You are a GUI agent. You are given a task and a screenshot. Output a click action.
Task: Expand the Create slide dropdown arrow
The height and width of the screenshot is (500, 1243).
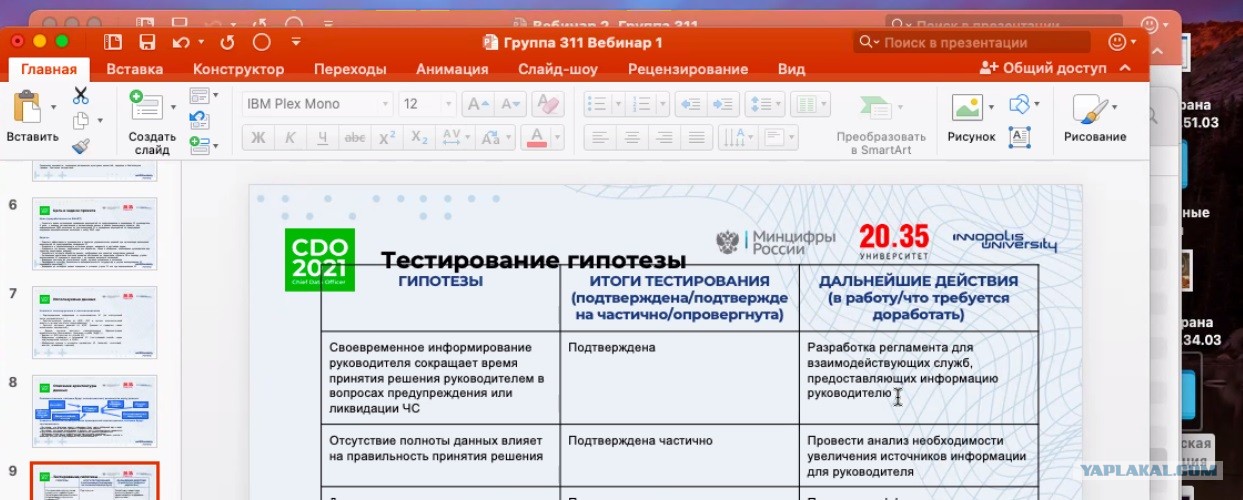point(172,107)
